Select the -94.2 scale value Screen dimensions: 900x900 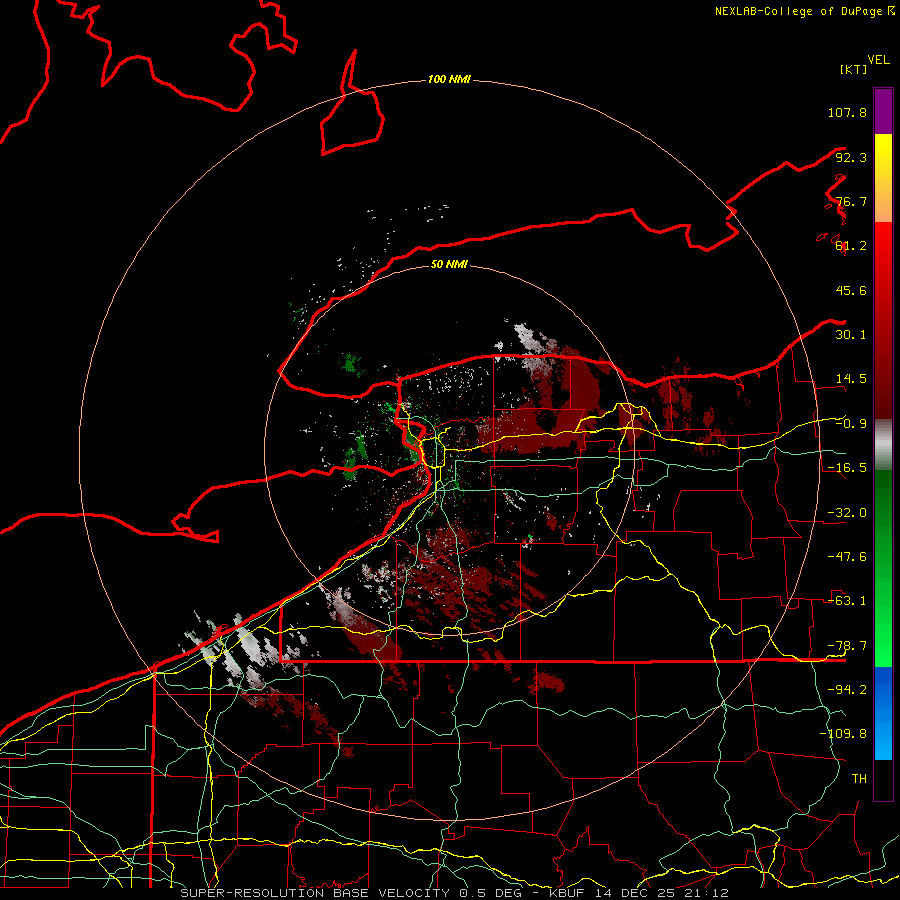click(x=847, y=690)
